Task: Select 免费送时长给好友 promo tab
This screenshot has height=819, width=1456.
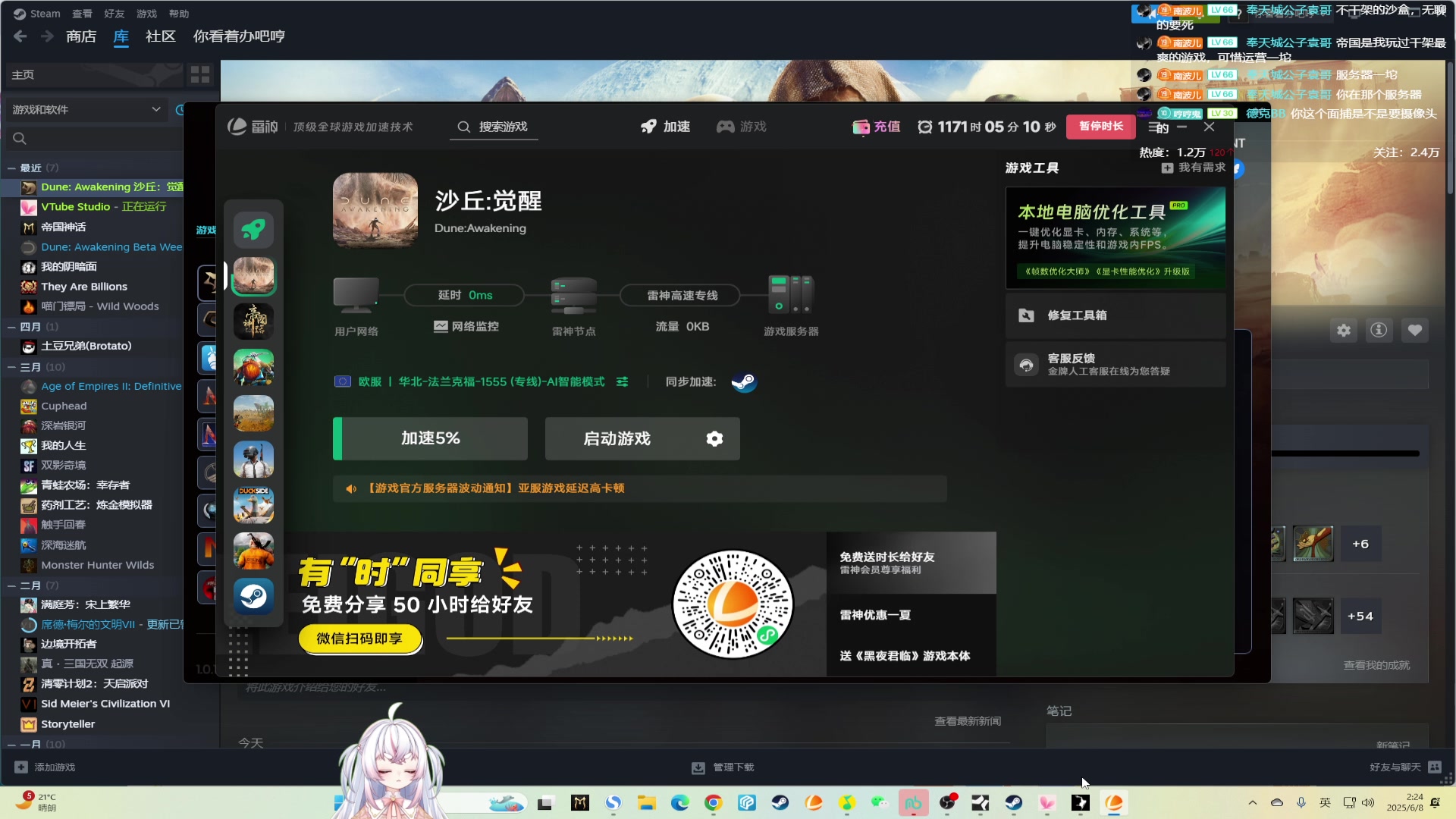Action: pyautogui.click(x=911, y=563)
